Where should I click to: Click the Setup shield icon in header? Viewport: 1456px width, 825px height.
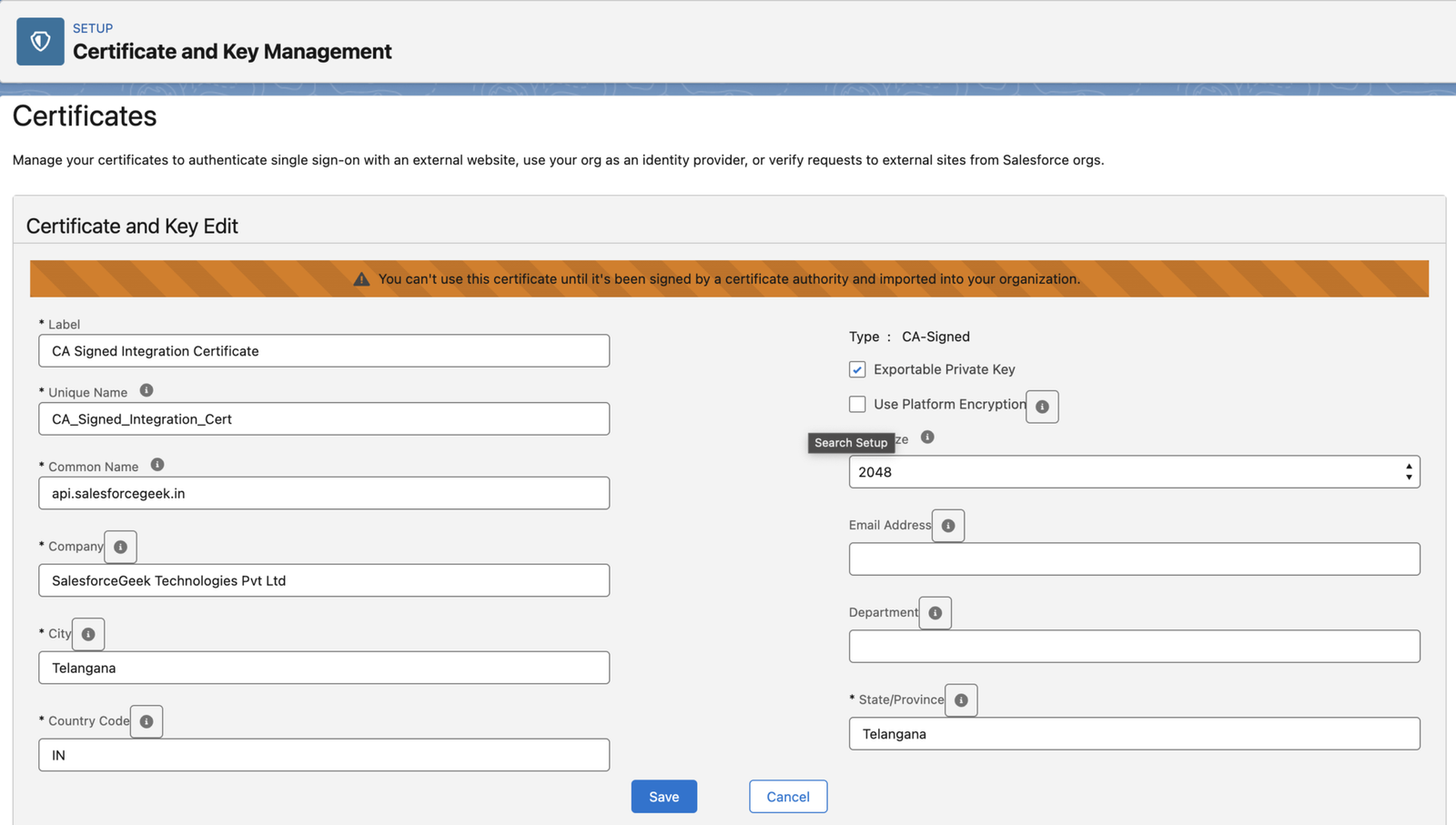(x=40, y=41)
